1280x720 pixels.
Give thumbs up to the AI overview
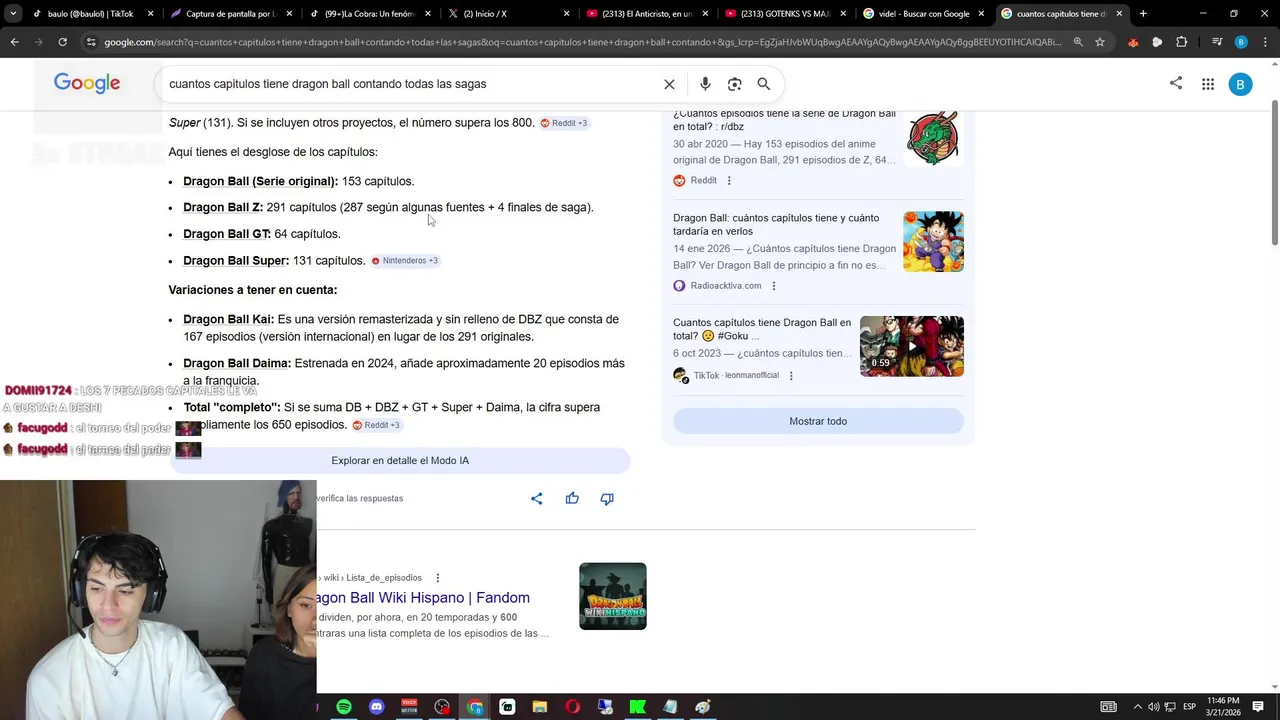pos(572,498)
